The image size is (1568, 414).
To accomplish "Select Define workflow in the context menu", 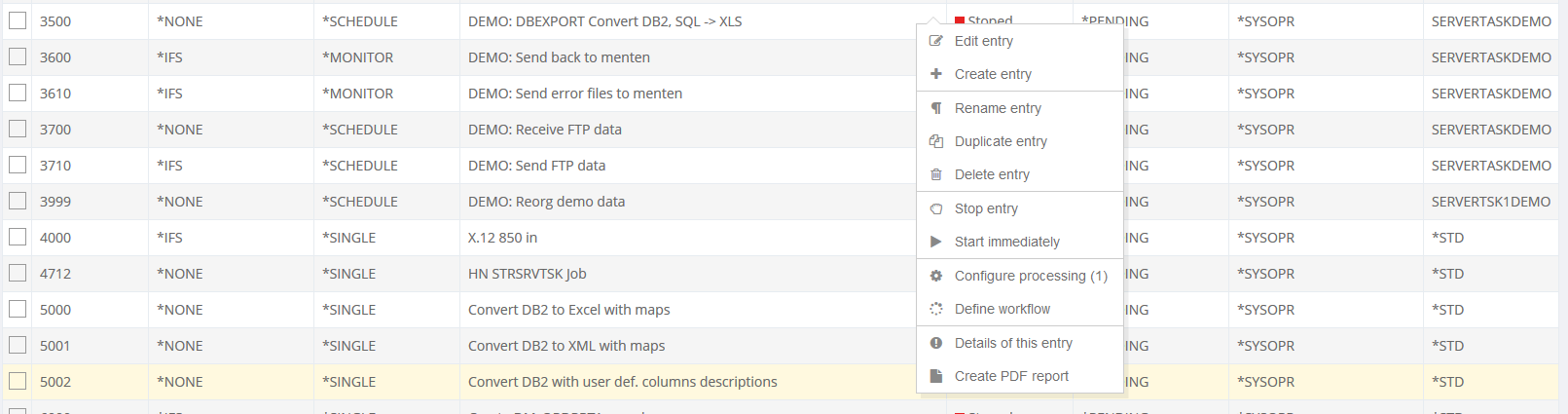I will 1002,309.
